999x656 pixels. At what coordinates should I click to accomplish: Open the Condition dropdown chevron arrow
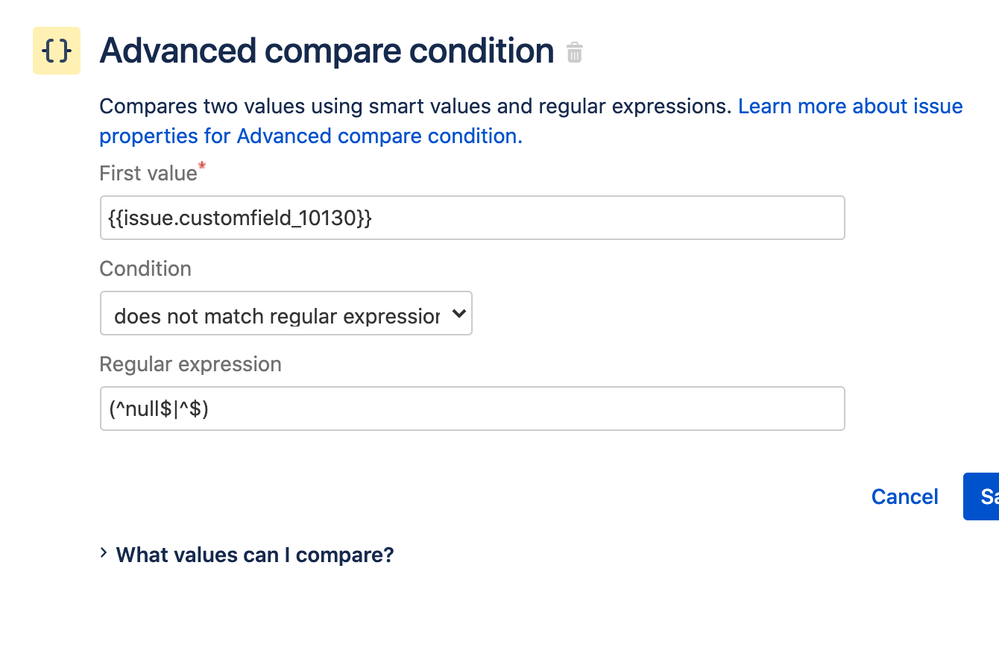(459, 313)
